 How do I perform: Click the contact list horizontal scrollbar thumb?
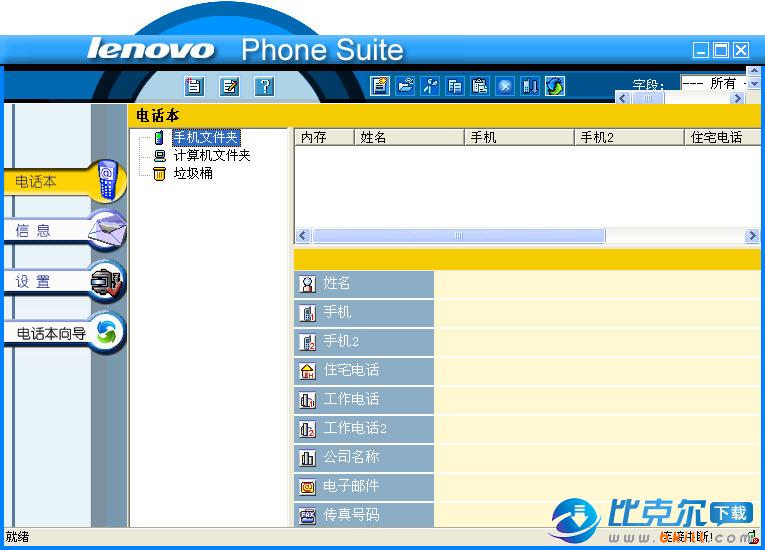point(459,236)
